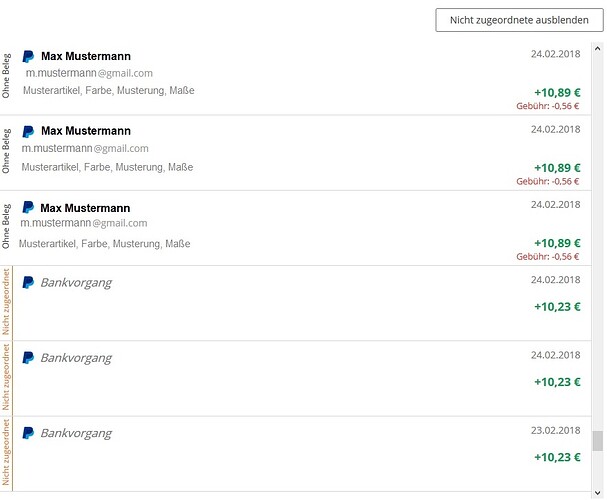Click PayPal icon of the 23.02.2018 Bankvorgang

(x=28, y=433)
